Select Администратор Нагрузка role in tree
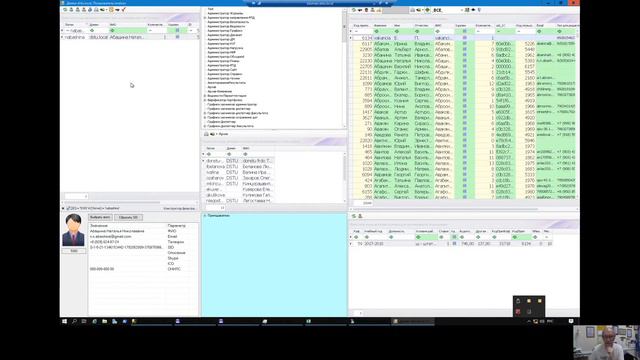Screen dimensions: 640x360 225,48
